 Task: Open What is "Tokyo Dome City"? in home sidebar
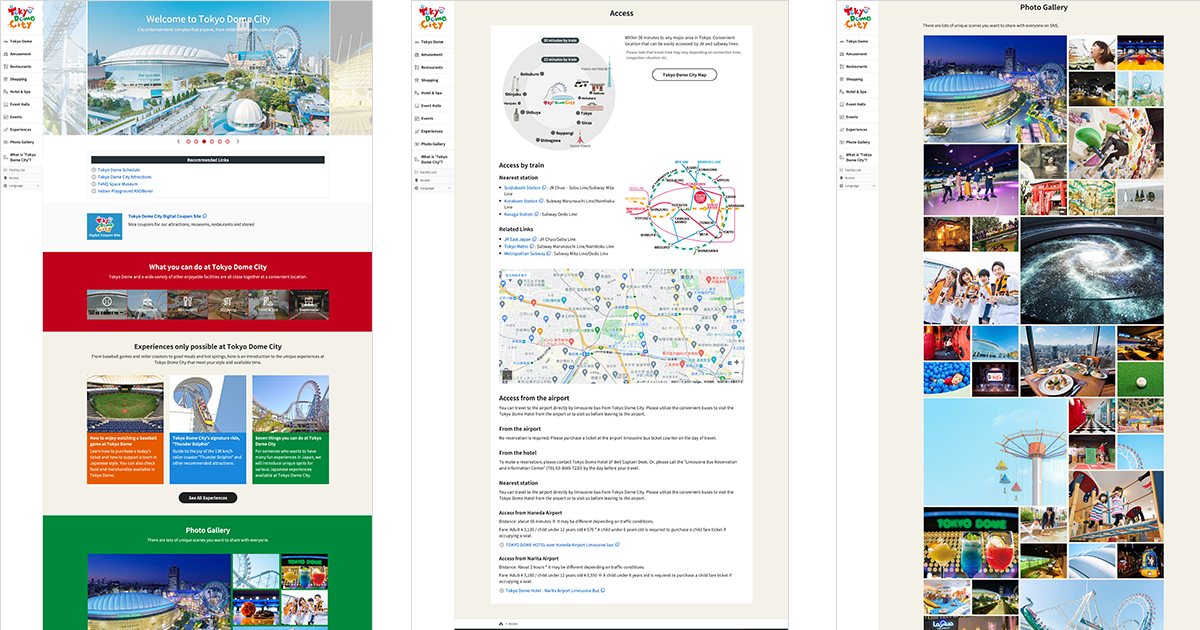[21, 157]
